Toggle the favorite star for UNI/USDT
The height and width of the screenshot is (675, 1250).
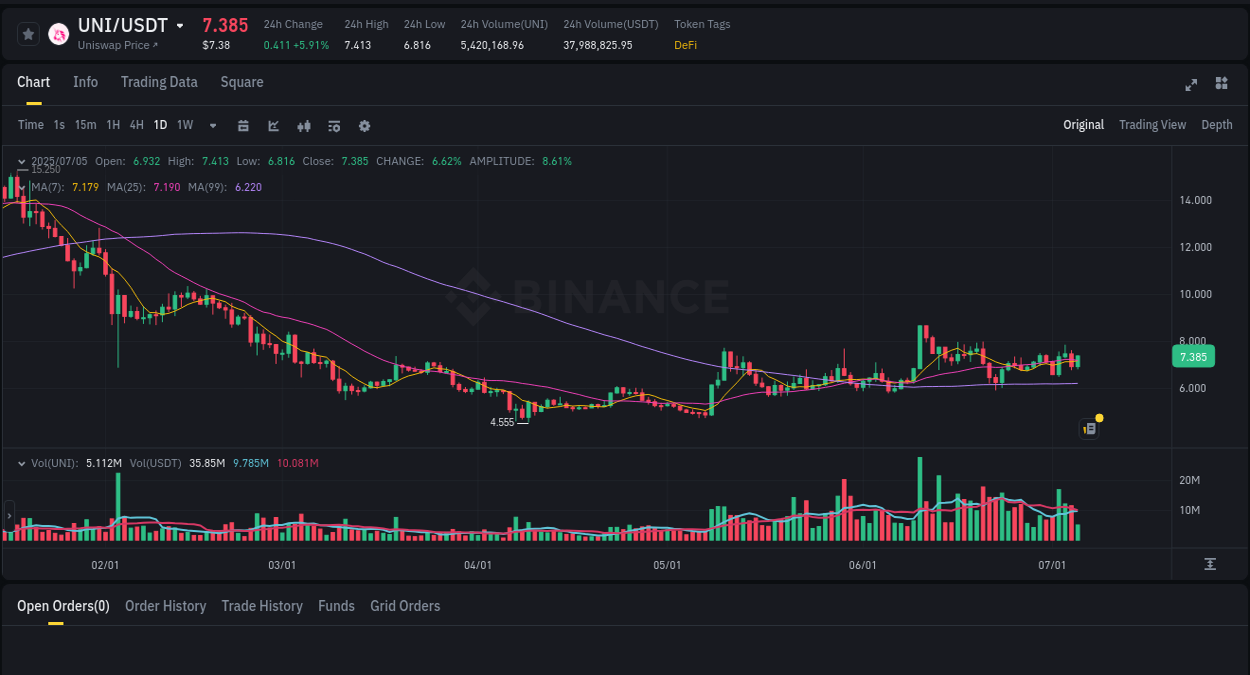[27, 33]
